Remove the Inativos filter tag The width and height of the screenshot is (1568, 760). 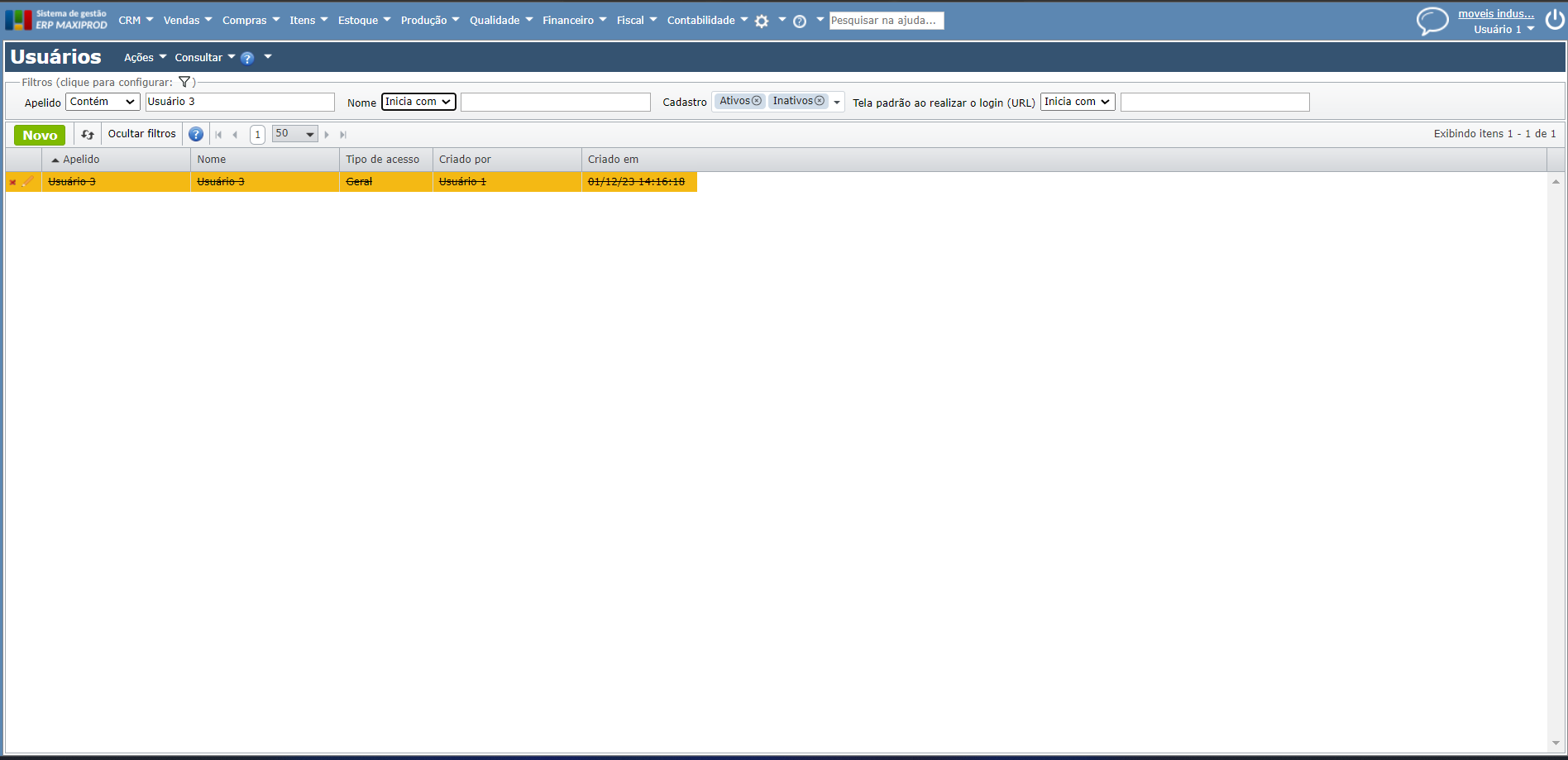(x=820, y=101)
